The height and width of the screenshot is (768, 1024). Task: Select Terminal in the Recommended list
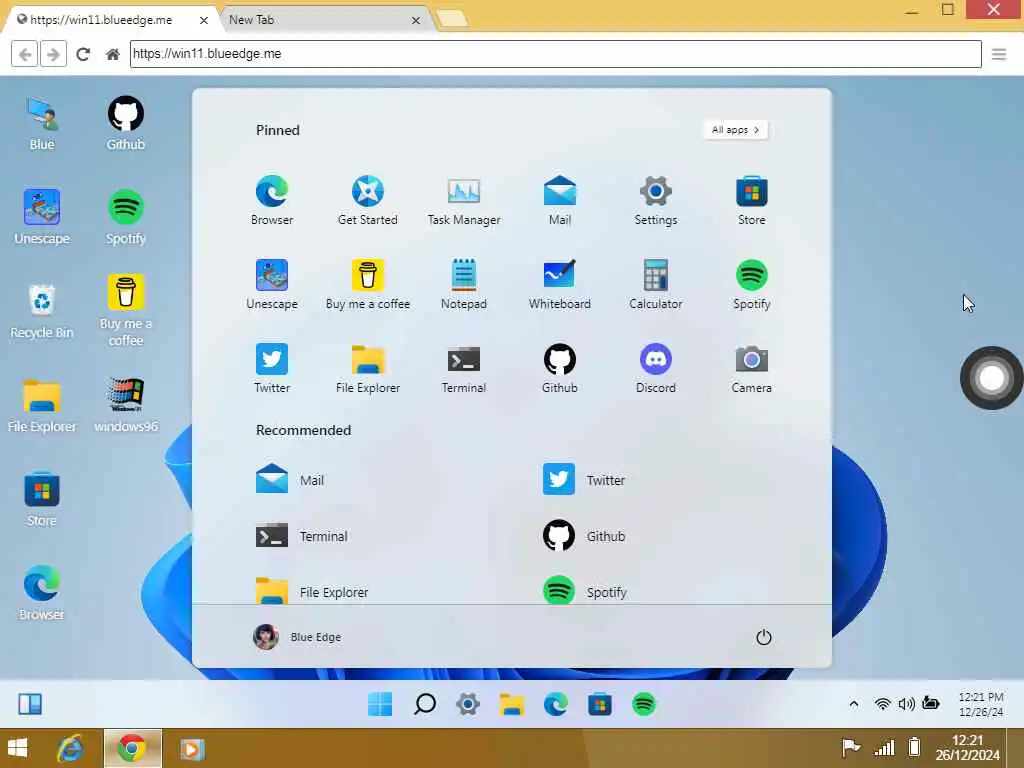click(301, 536)
